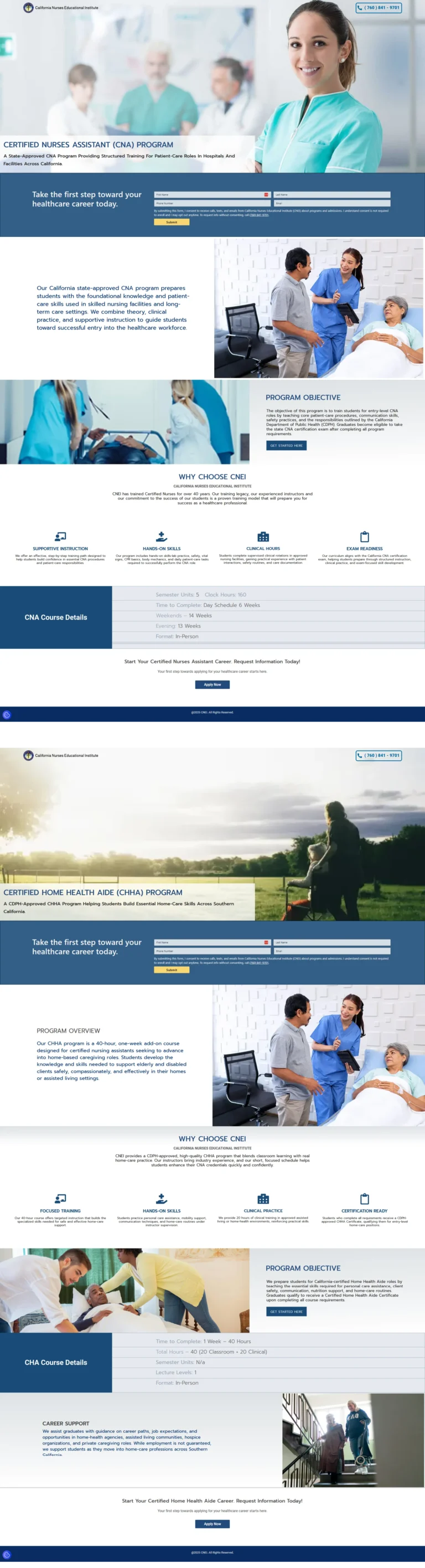The width and height of the screenshot is (425, 1568).
Task: Click 'Lecture Levels: 1' row
Action: coord(268,1372)
